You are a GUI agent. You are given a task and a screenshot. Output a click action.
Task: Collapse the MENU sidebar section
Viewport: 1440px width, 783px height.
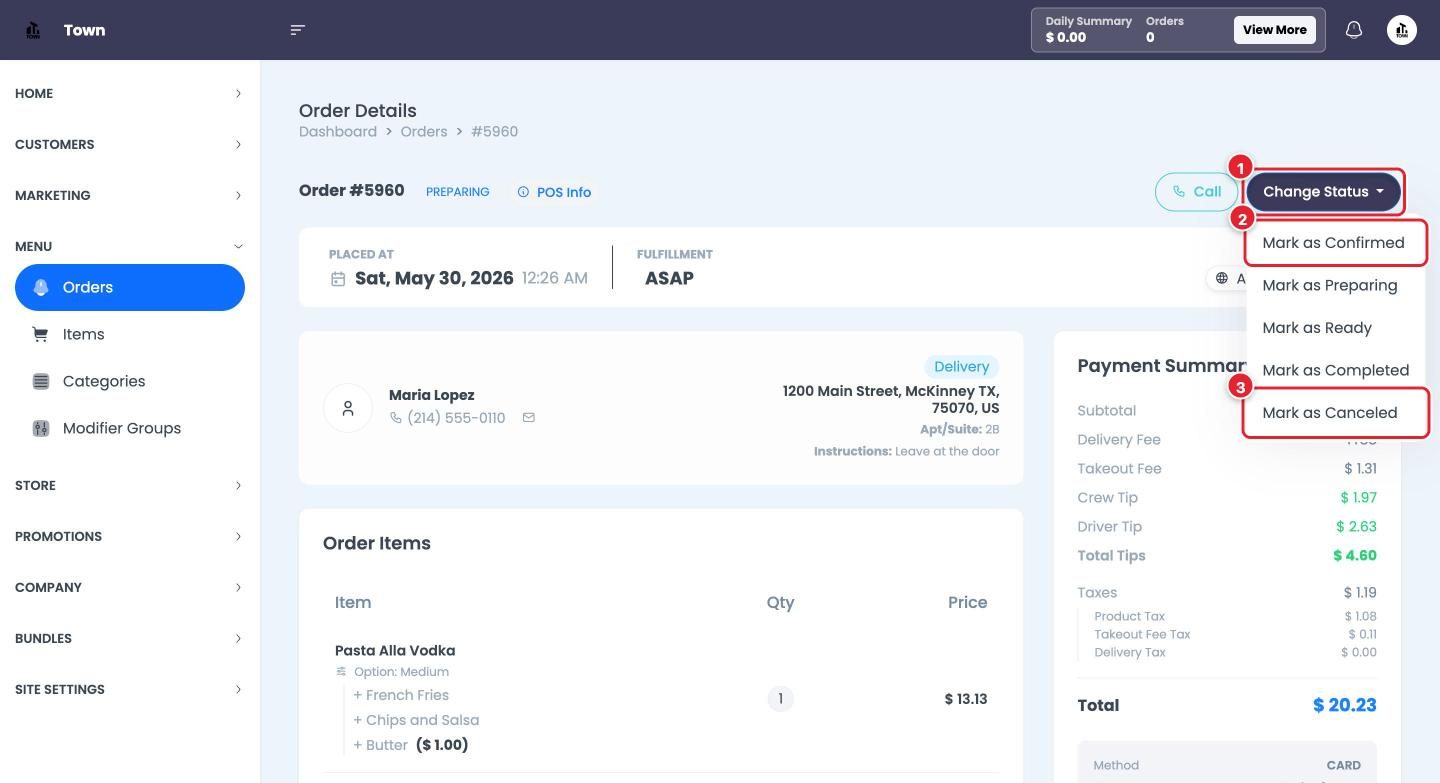130,246
